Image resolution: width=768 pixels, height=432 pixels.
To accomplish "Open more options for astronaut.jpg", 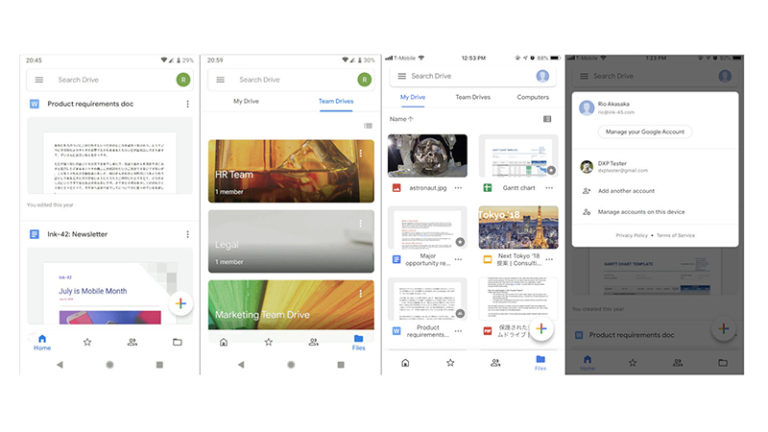I will click(458, 188).
